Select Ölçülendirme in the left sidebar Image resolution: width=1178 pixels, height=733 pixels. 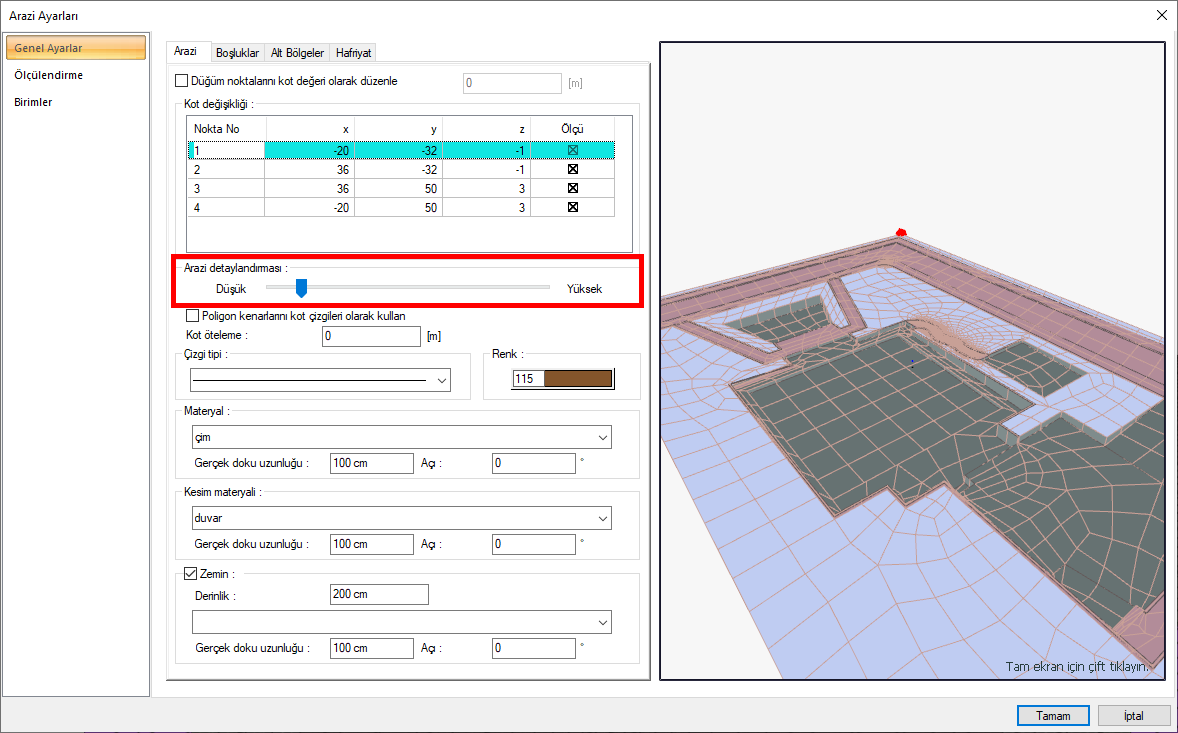(x=49, y=75)
